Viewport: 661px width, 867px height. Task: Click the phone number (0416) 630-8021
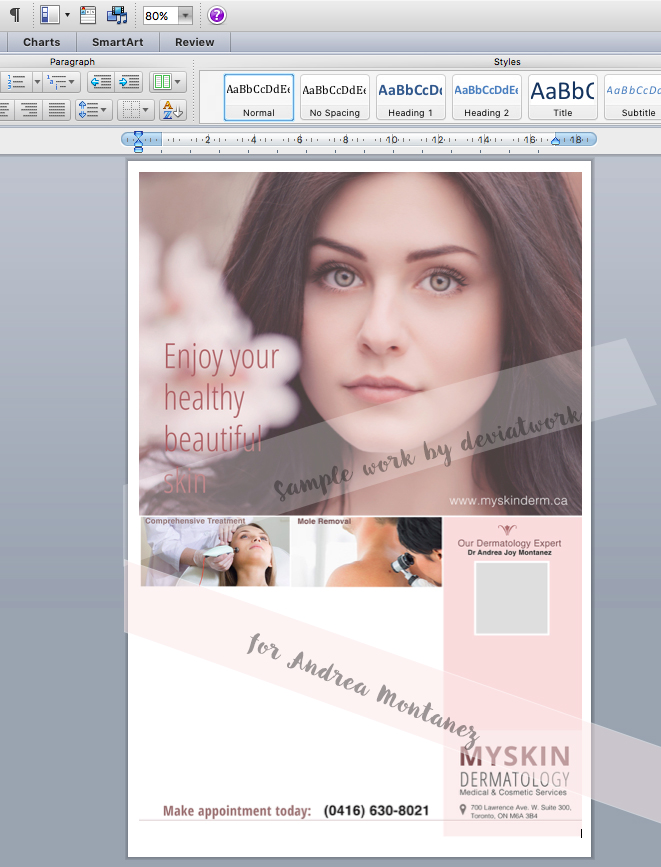point(376,811)
